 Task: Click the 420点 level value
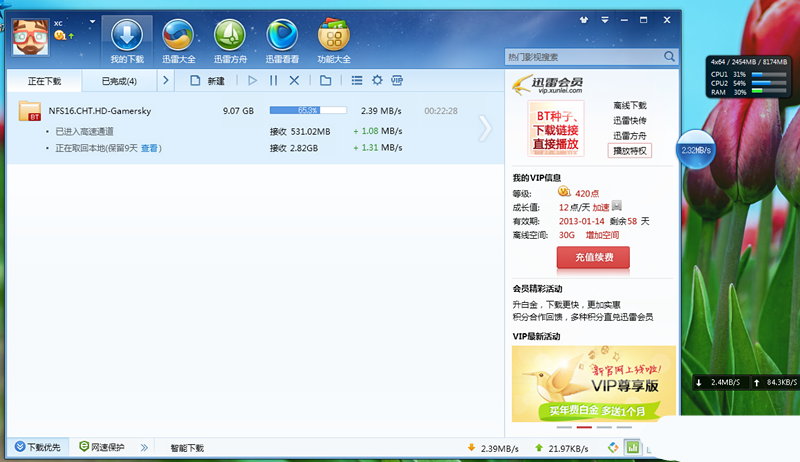(x=587, y=194)
